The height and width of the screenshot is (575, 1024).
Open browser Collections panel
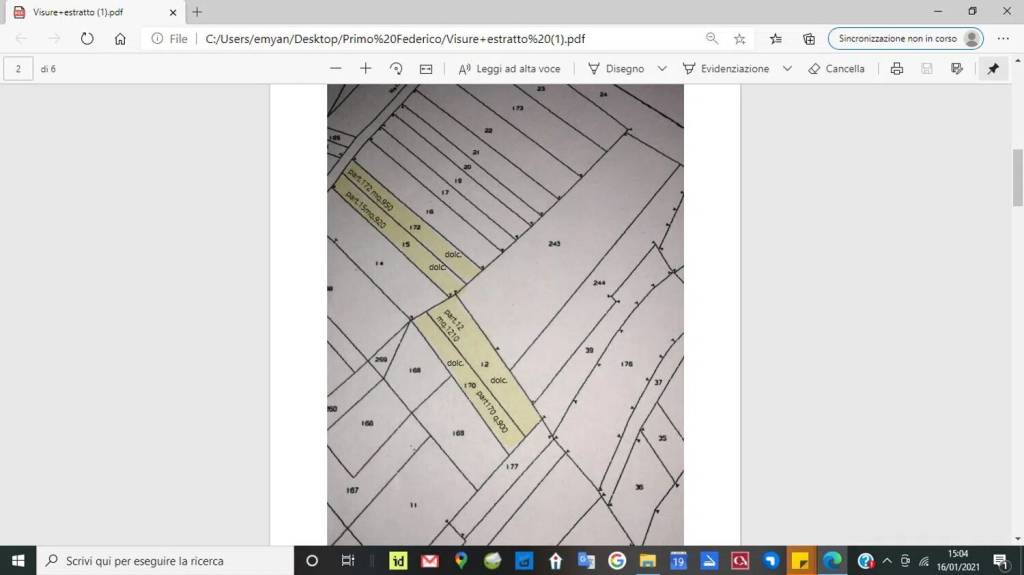click(x=809, y=39)
